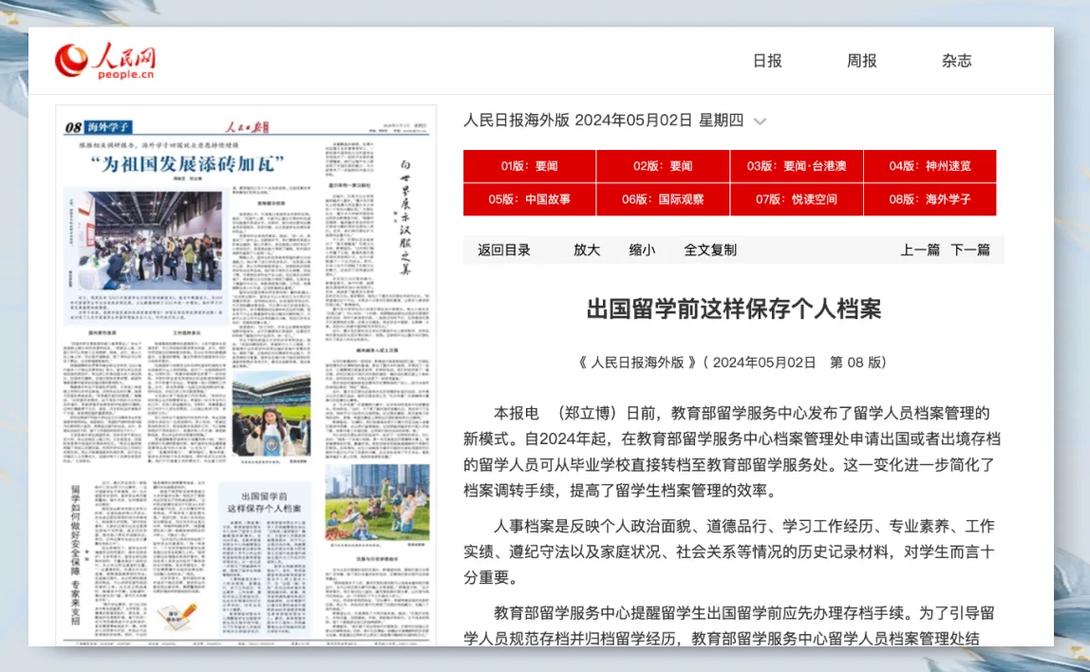The image size is (1090, 672).
Task: Open 02版：要闻 page link
Action: click(663, 166)
